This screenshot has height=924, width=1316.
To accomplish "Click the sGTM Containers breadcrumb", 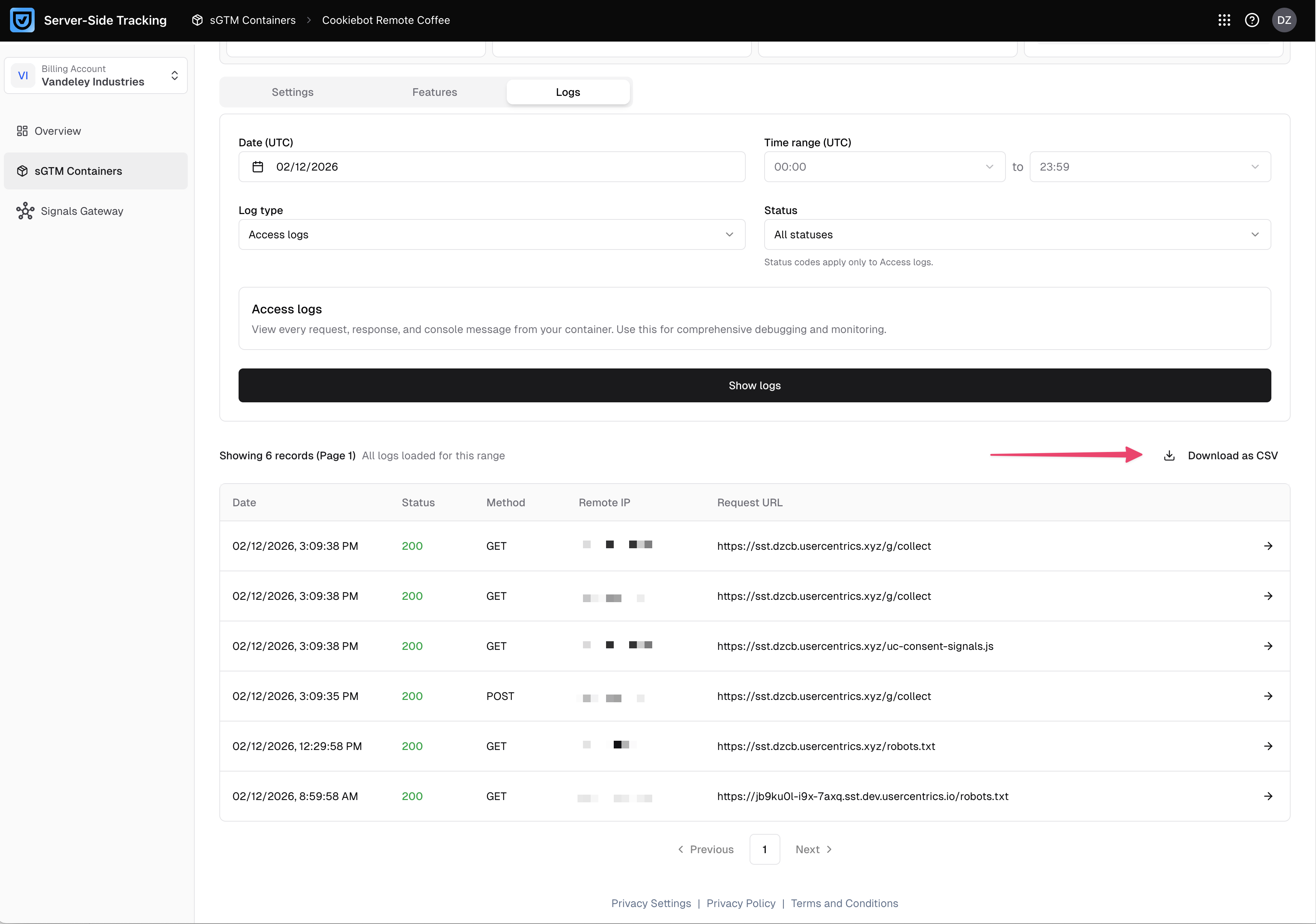I will click(252, 20).
